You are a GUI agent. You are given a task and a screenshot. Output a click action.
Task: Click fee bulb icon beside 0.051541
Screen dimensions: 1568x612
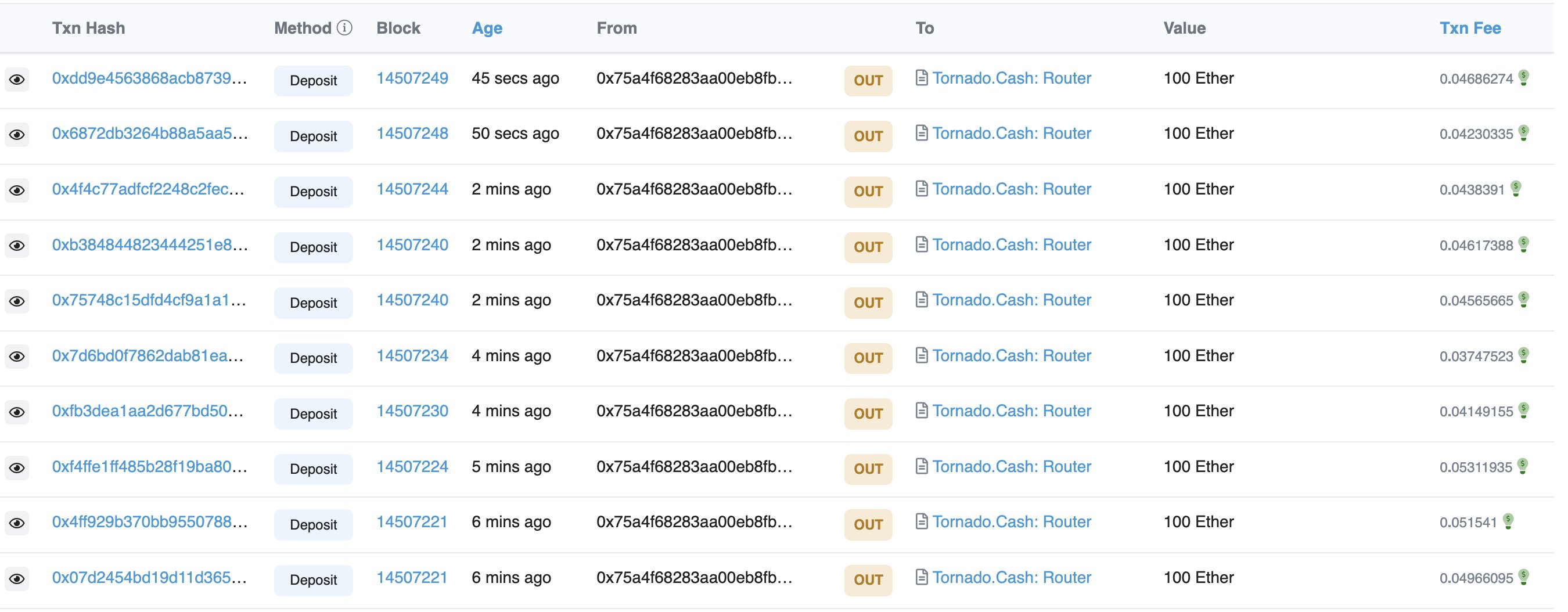tap(1508, 522)
